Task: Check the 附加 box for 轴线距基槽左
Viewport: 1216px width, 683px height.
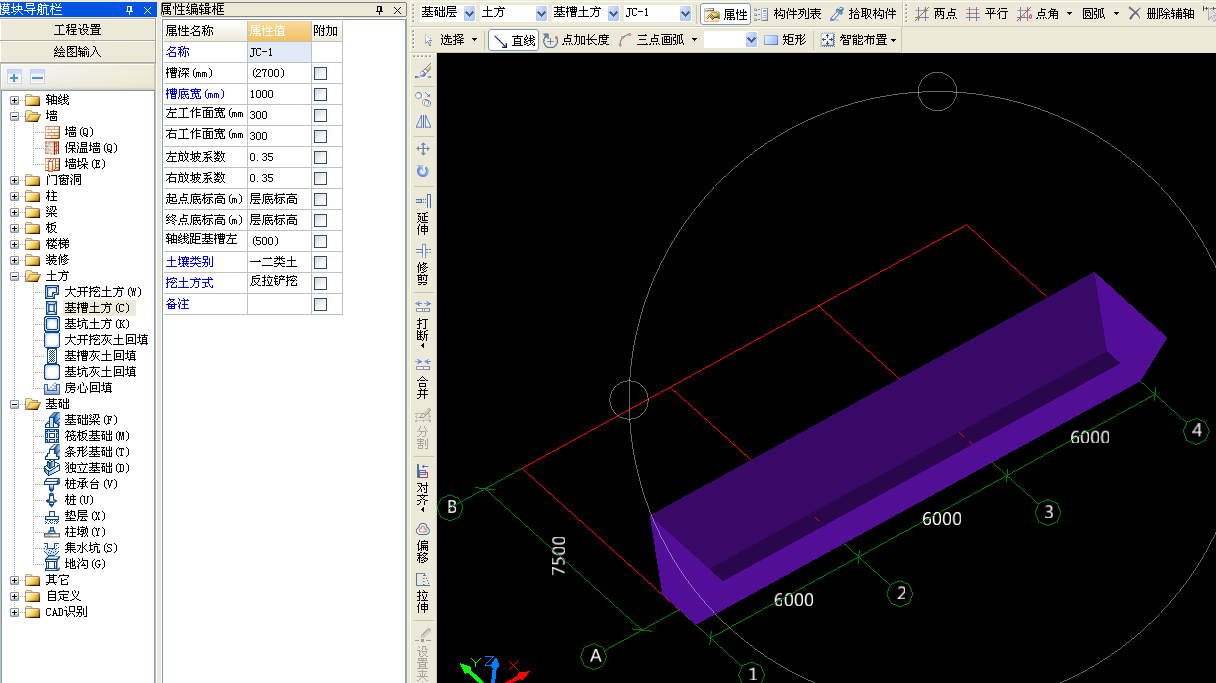Action: pyautogui.click(x=321, y=241)
